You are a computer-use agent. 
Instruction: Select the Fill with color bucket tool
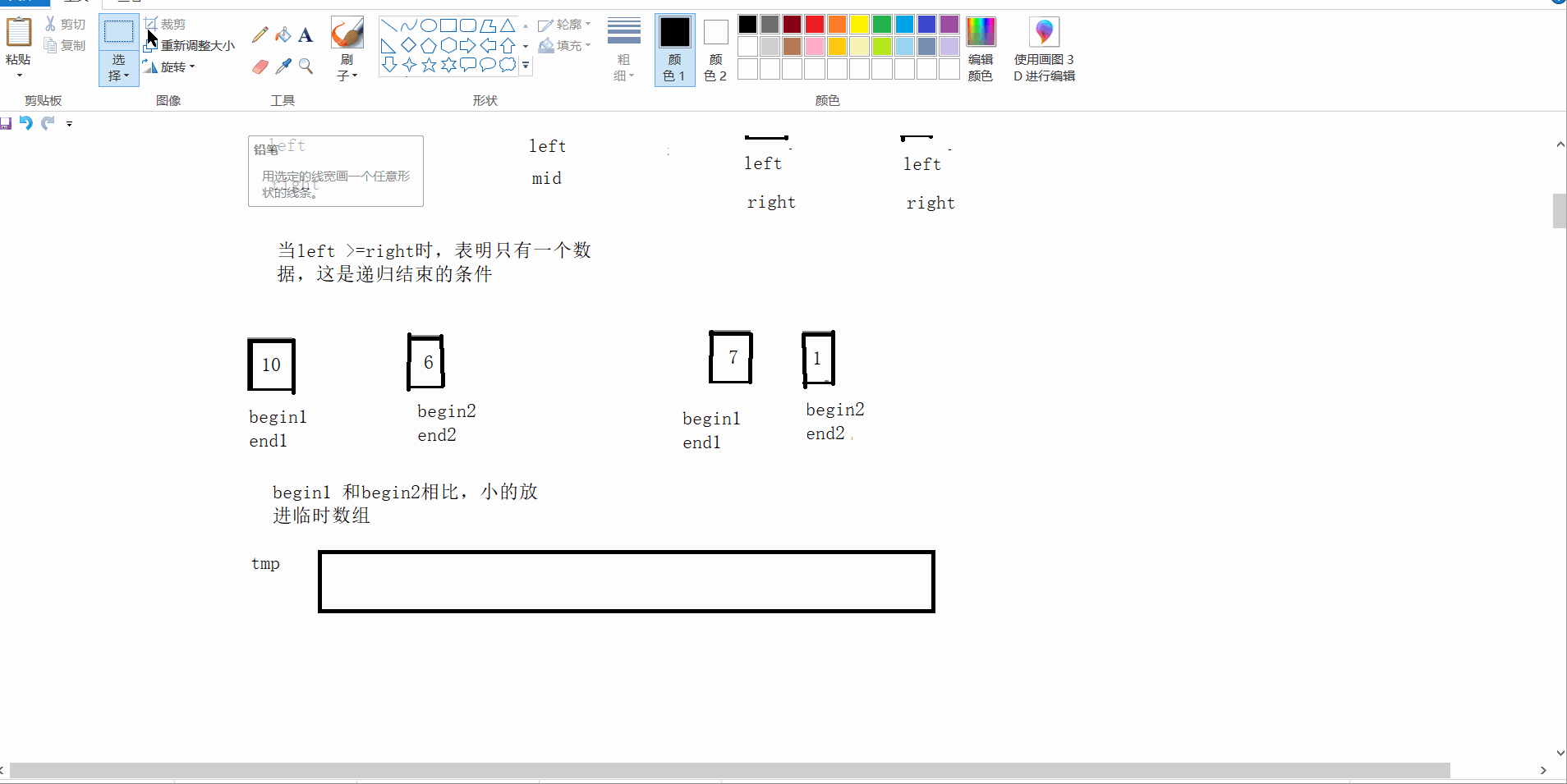283,34
